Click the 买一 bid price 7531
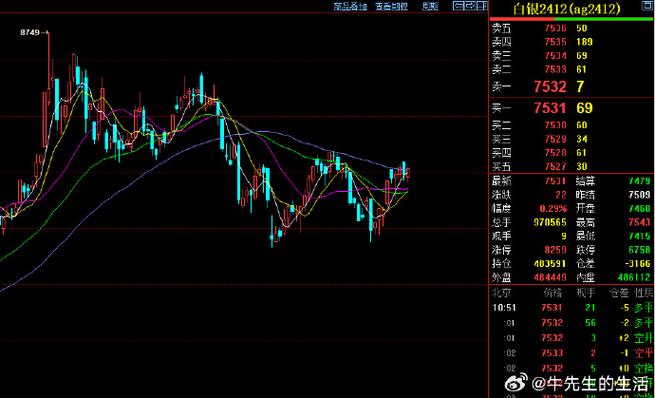This screenshot has height=398, width=655. pos(550,108)
